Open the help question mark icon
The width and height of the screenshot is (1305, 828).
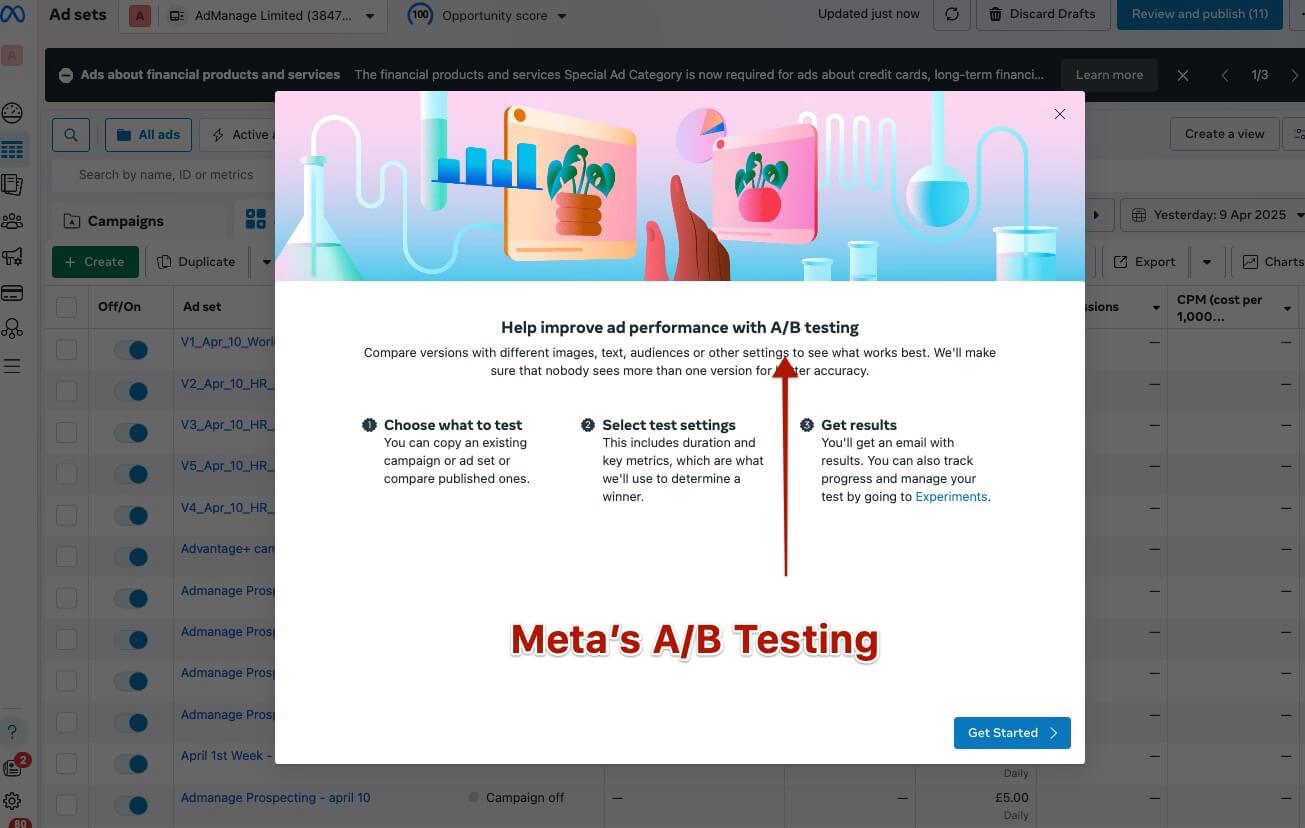point(12,732)
